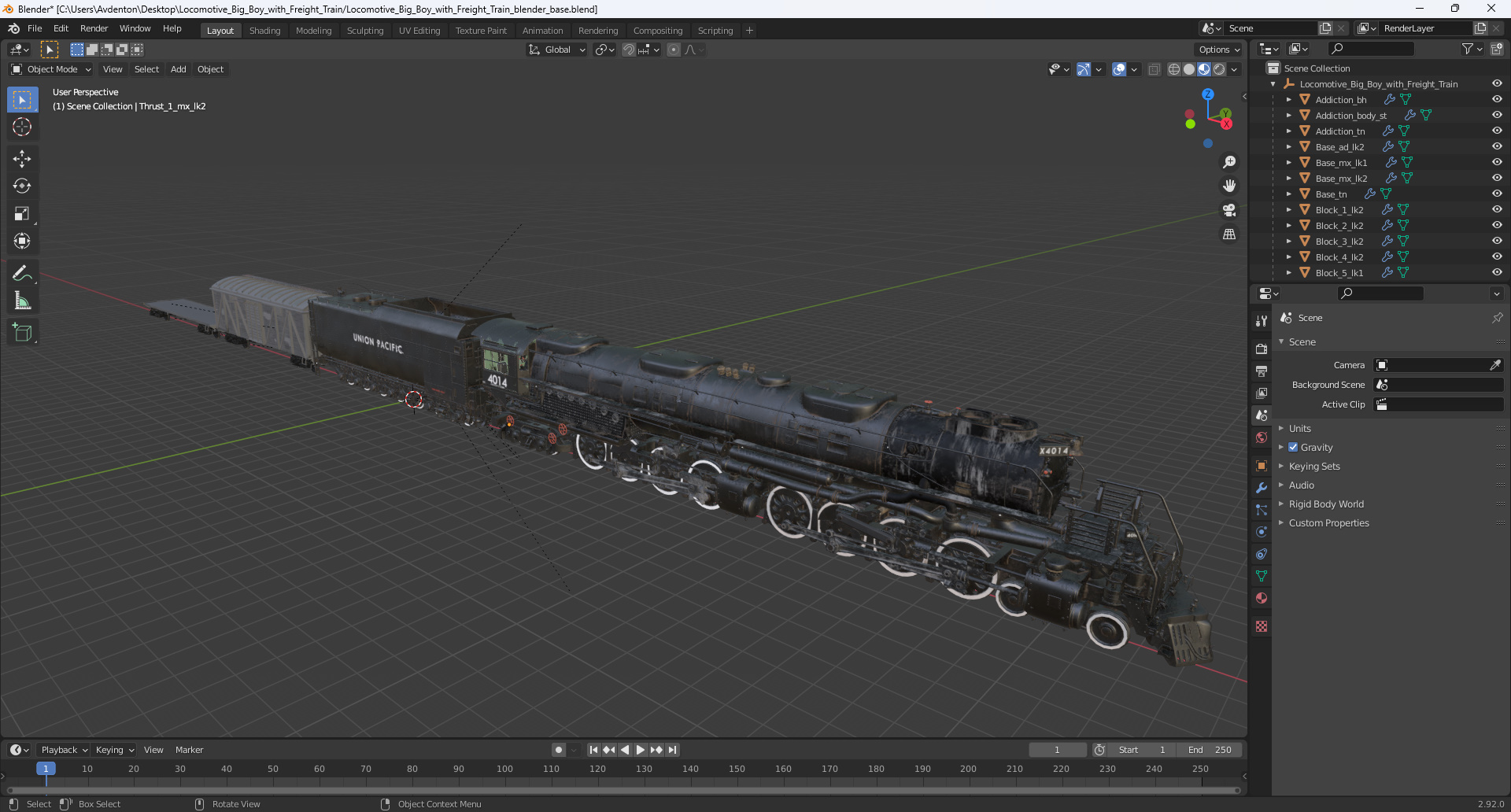Open the Playback dropdown in timeline
The height and width of the screenshot is (812, 1511).
click(x=64, y=750)
